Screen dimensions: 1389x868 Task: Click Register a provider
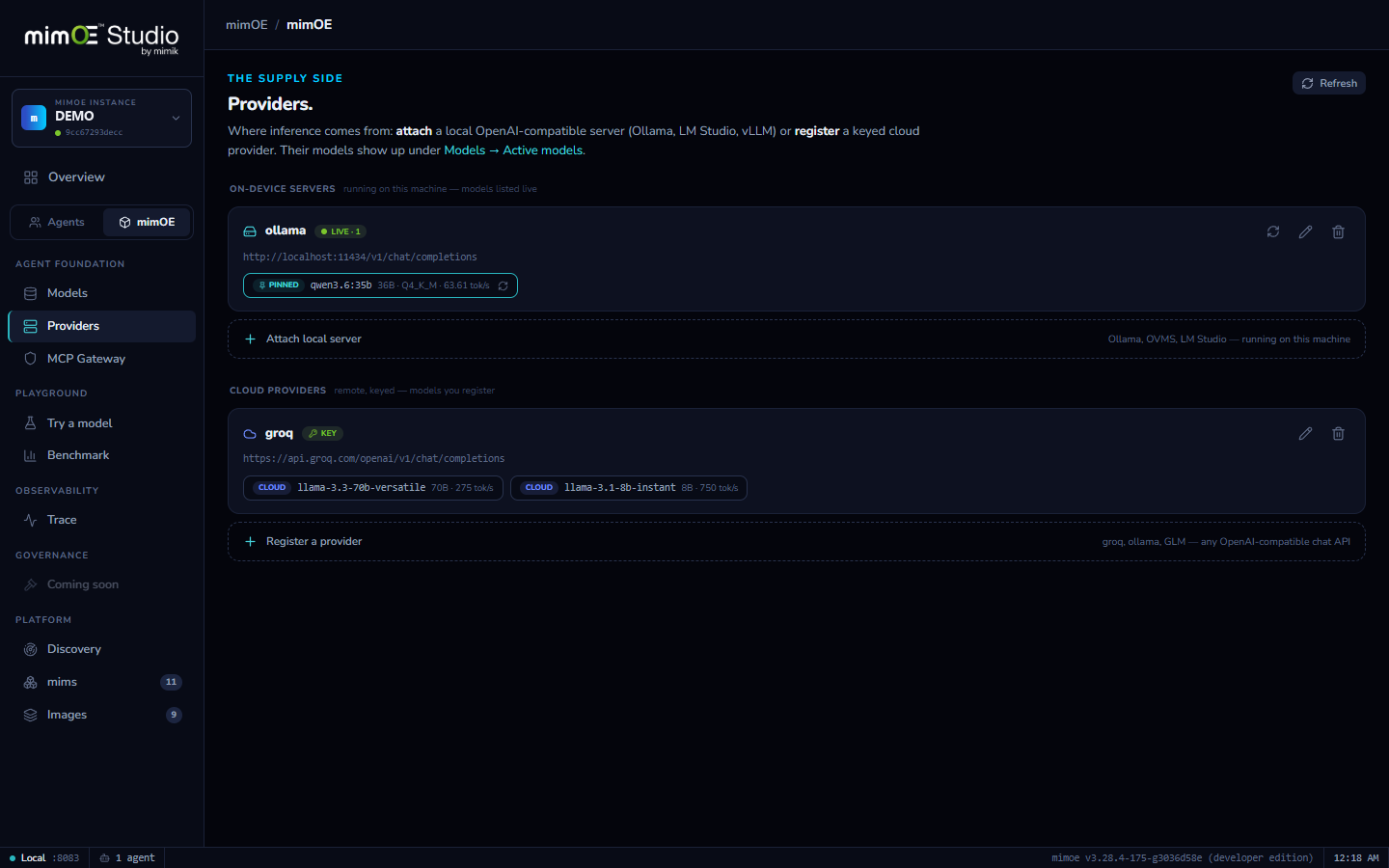tap(796, 542)
